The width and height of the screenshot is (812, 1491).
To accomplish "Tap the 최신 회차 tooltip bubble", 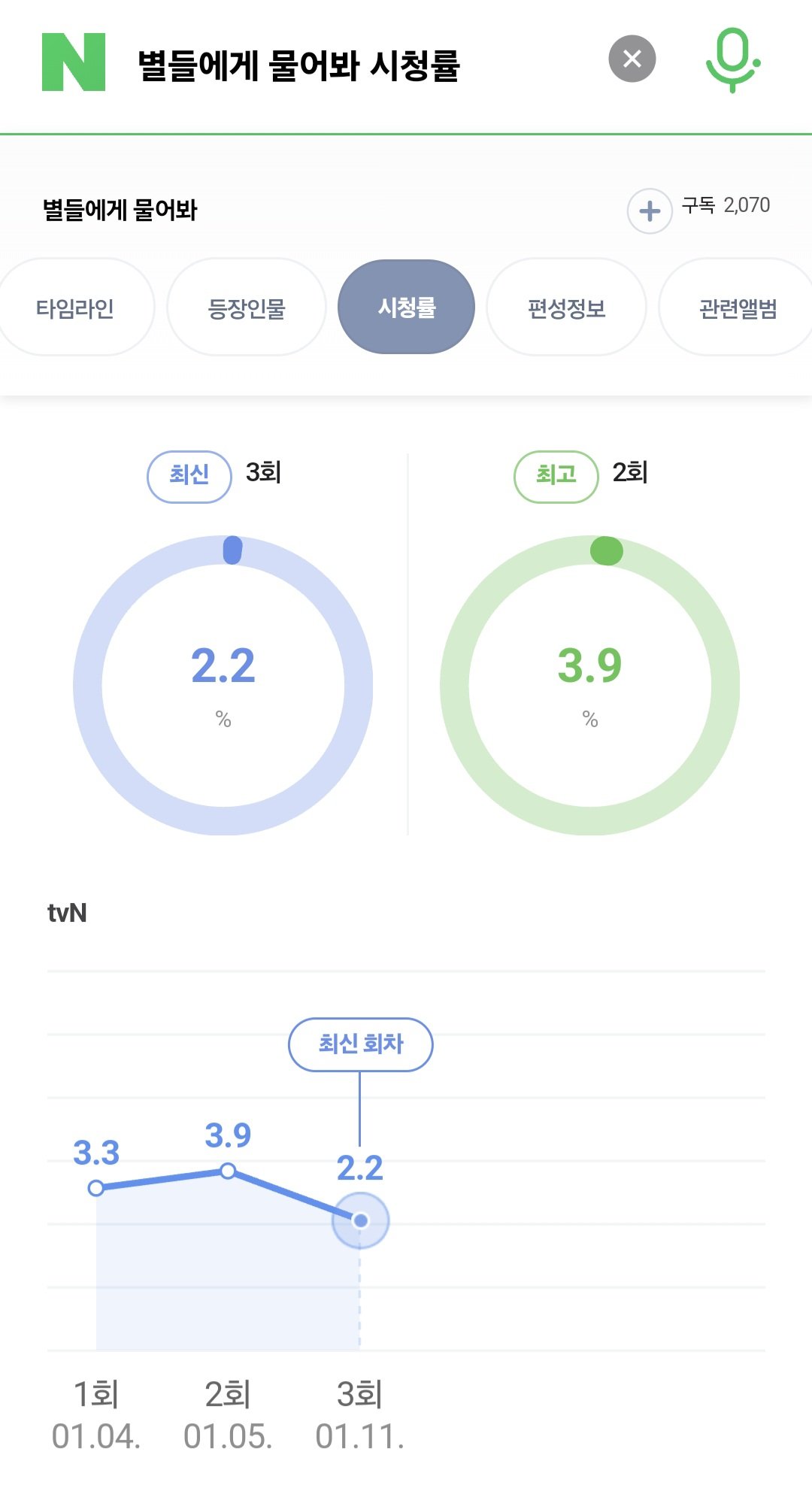I will (360, 1044).
